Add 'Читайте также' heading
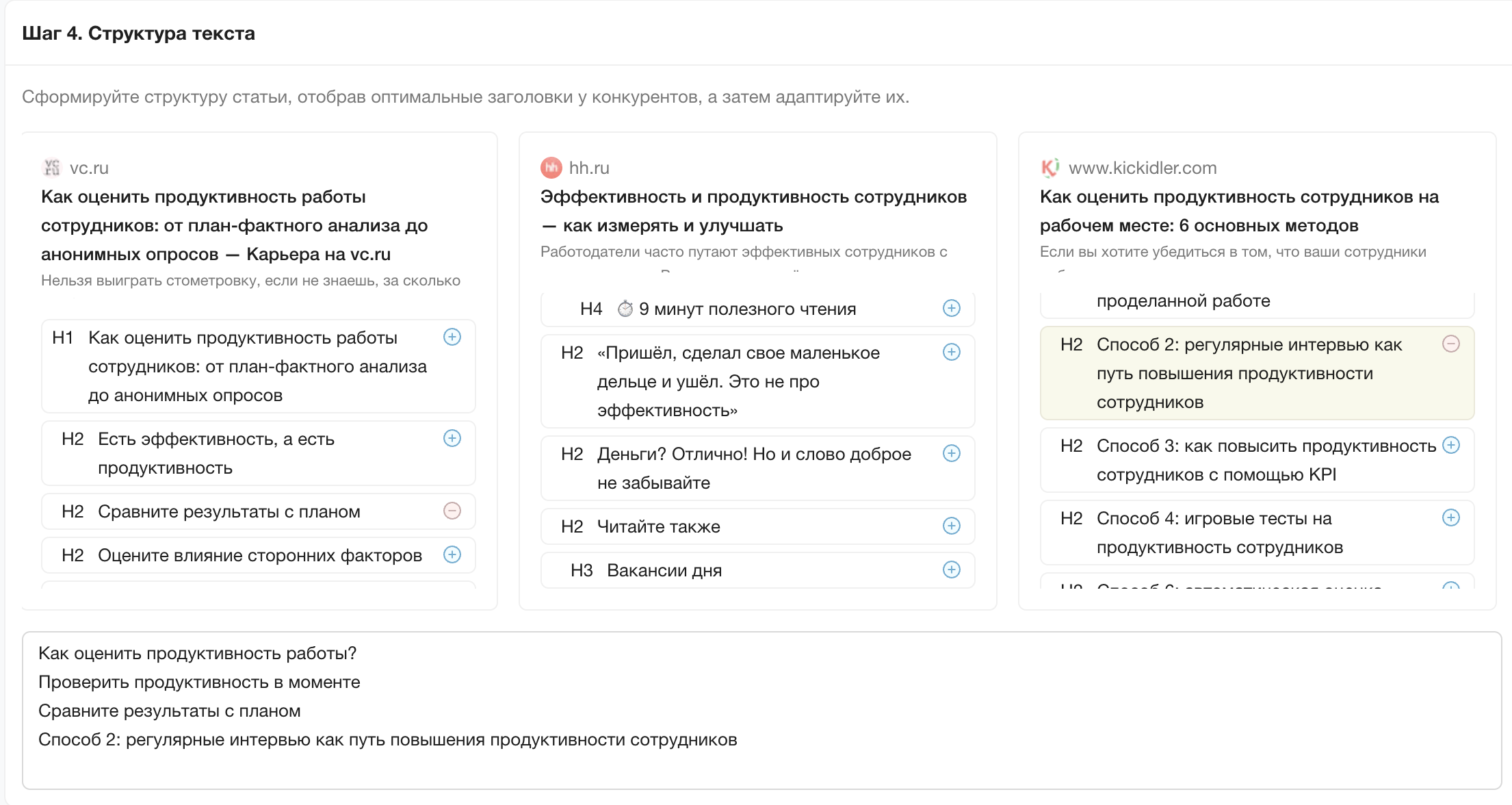Image resolution: width=1512 pixels, height=805 pixels. (951, 526)
